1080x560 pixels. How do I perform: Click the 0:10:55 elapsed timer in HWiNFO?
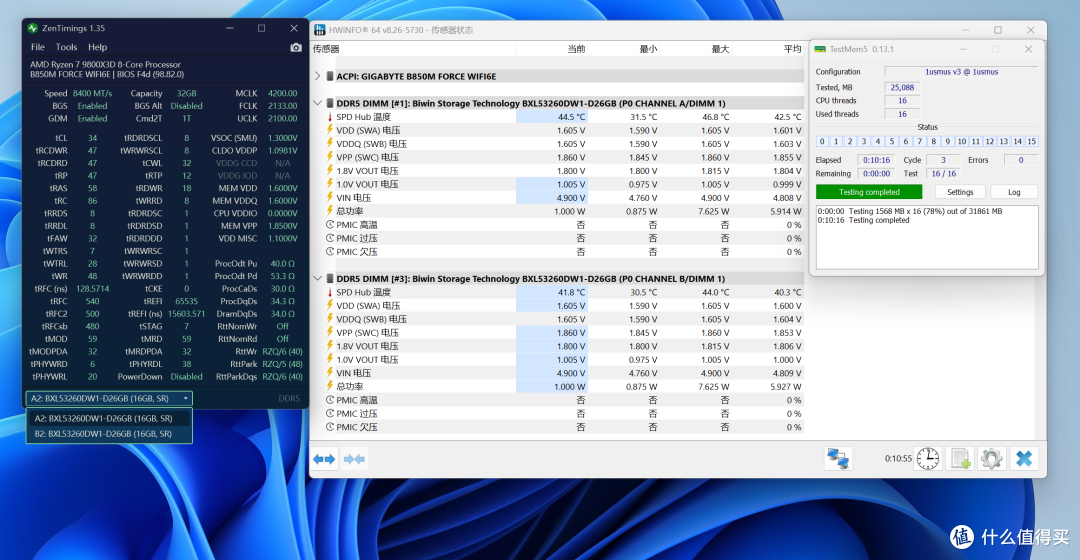click(x=898, y=459)
